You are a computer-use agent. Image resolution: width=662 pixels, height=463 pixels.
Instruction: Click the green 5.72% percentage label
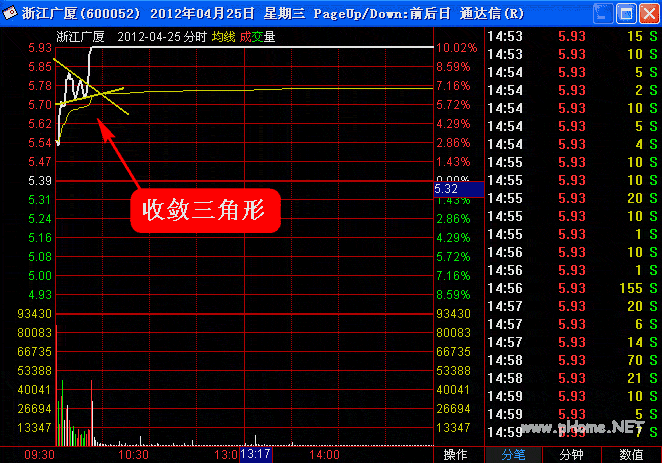(x=453, y=257)
